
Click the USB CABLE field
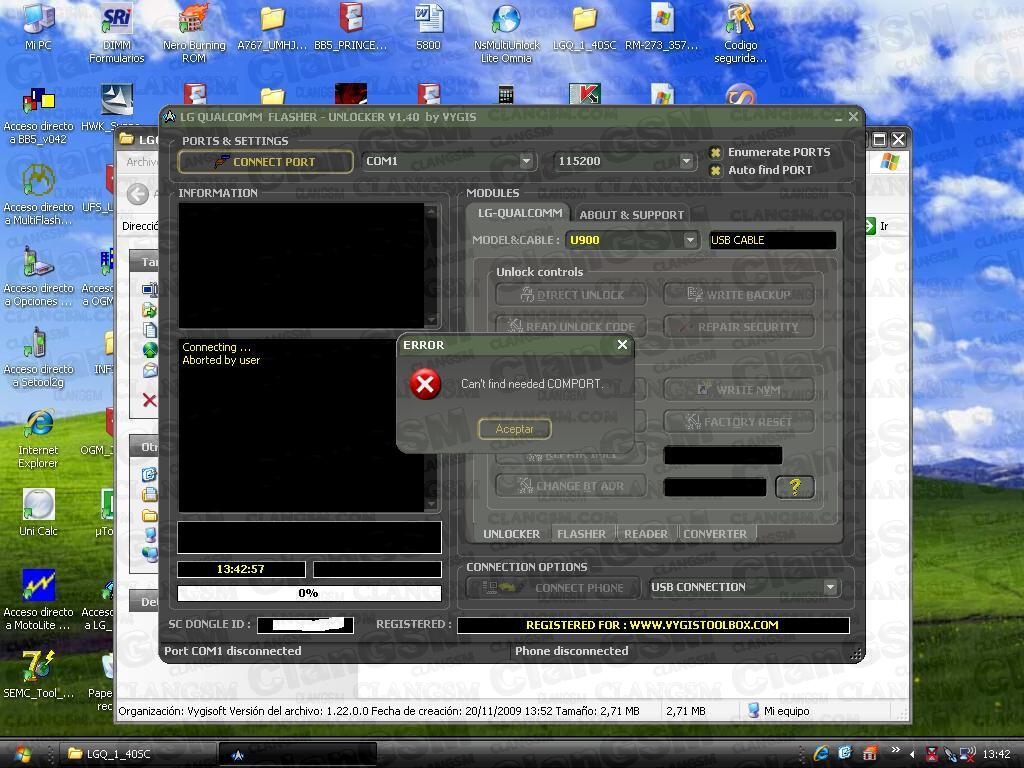[773, 240]
